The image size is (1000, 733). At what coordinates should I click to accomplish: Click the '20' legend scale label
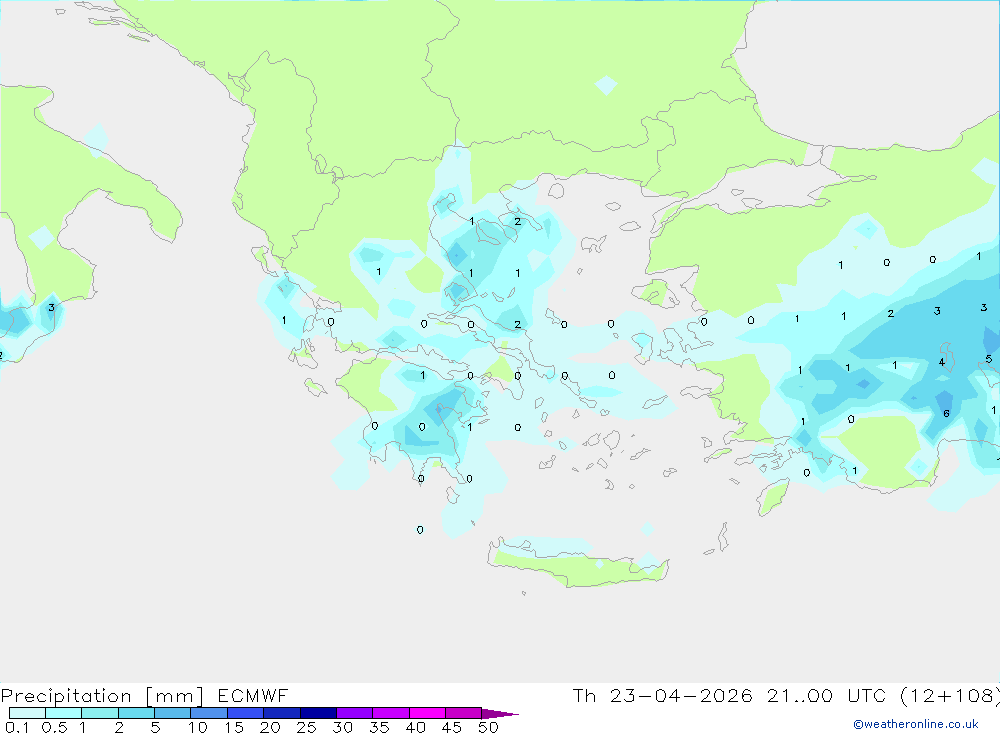270,727
